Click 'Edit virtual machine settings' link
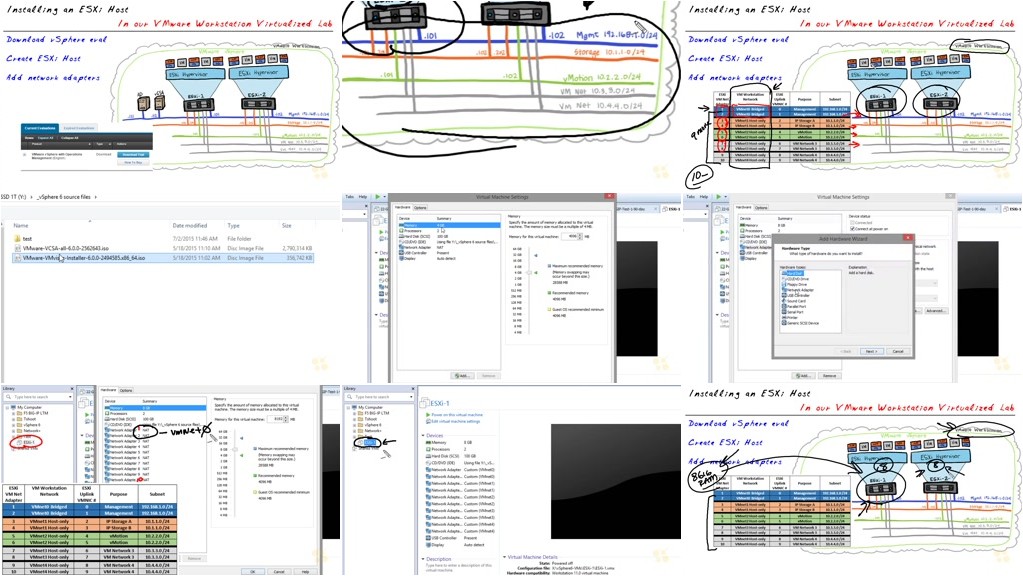This screenshot has height=576, width=1023. pyautogui.click(x=454, y=421)
